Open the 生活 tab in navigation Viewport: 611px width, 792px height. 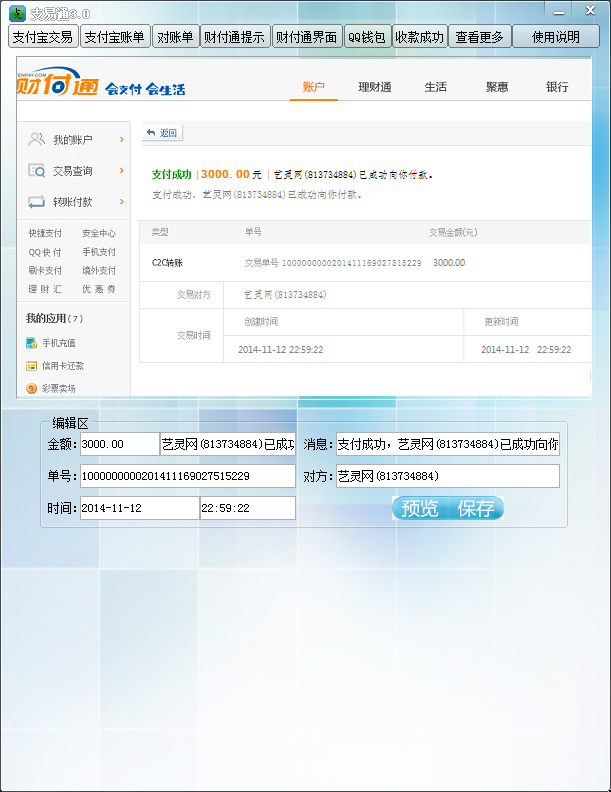click(436, 87)
